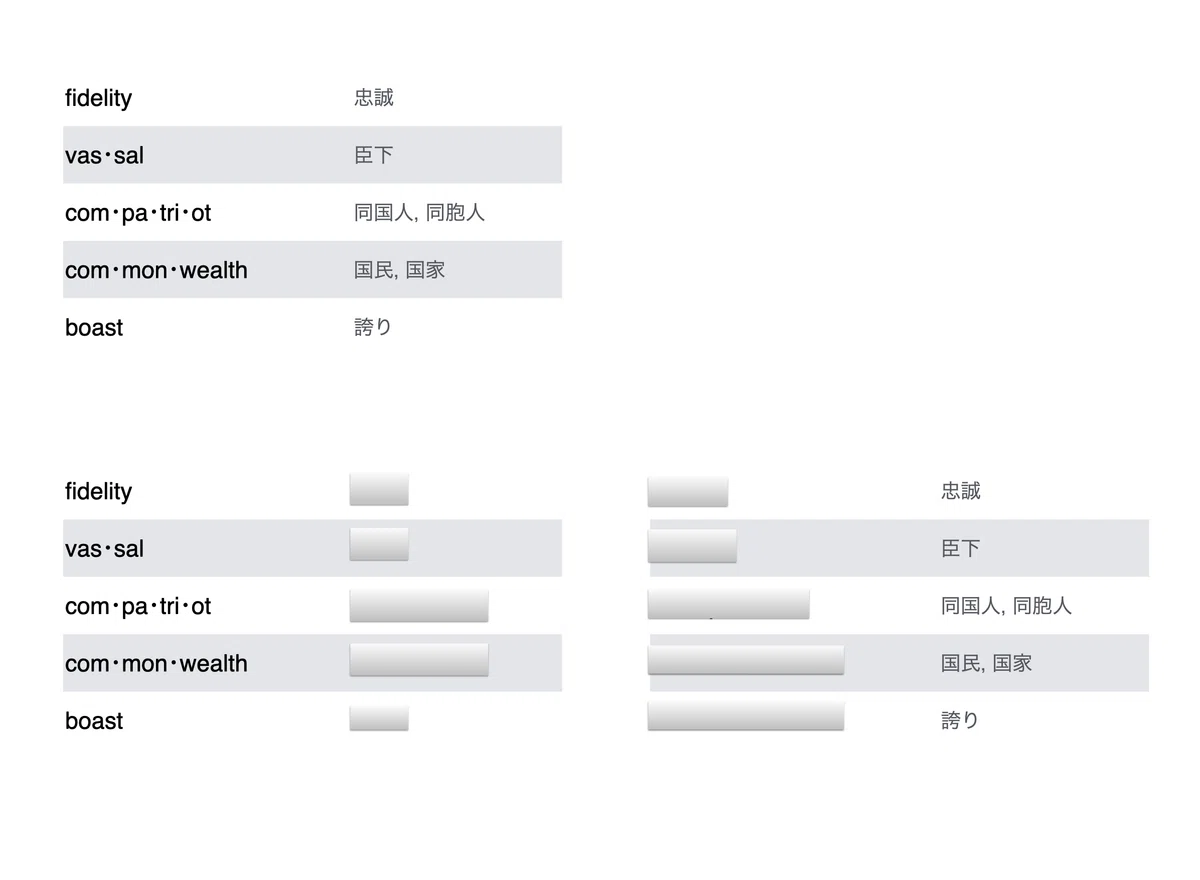Select com·pa·tri·ot in the top table
The height and width of the screenshot is (880, 1200).
pos(138,213)
